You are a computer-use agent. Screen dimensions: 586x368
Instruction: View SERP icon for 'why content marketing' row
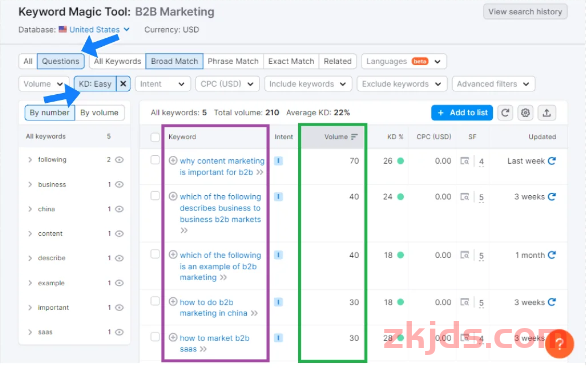(465, 161)
